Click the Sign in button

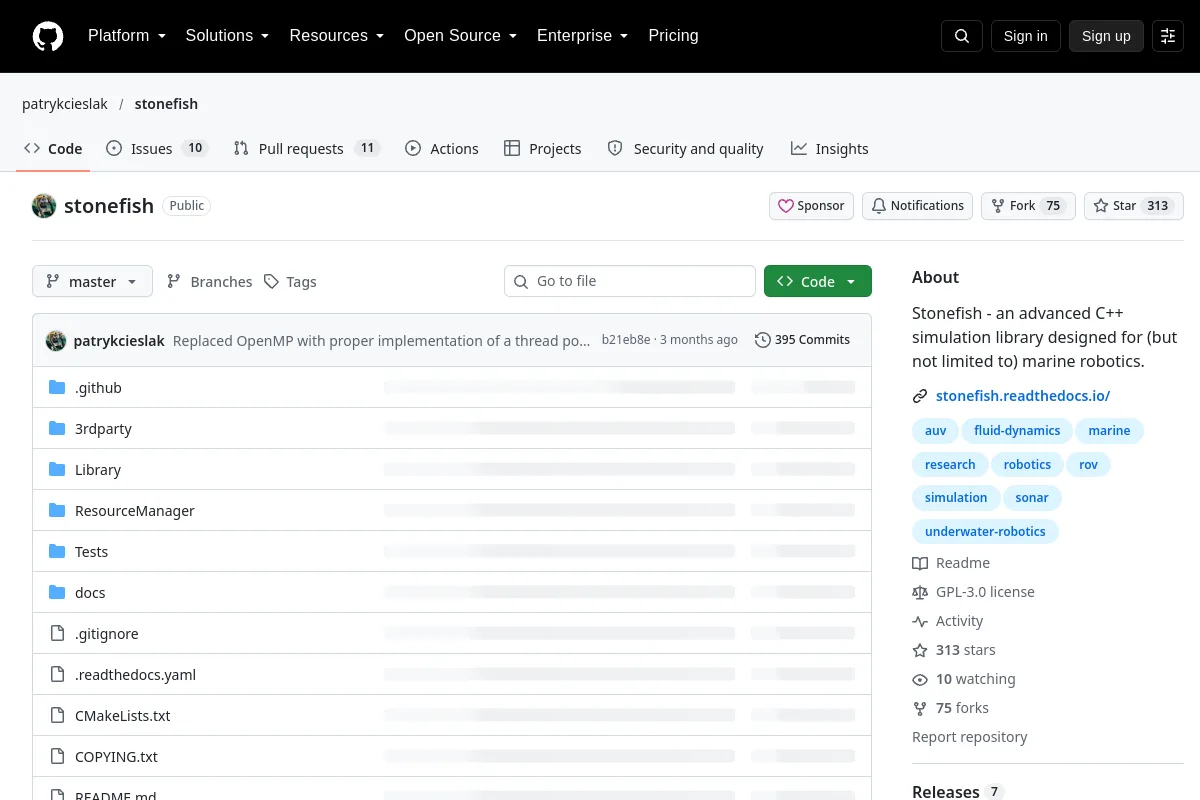pyautogui.click(x=1025, y=36)
